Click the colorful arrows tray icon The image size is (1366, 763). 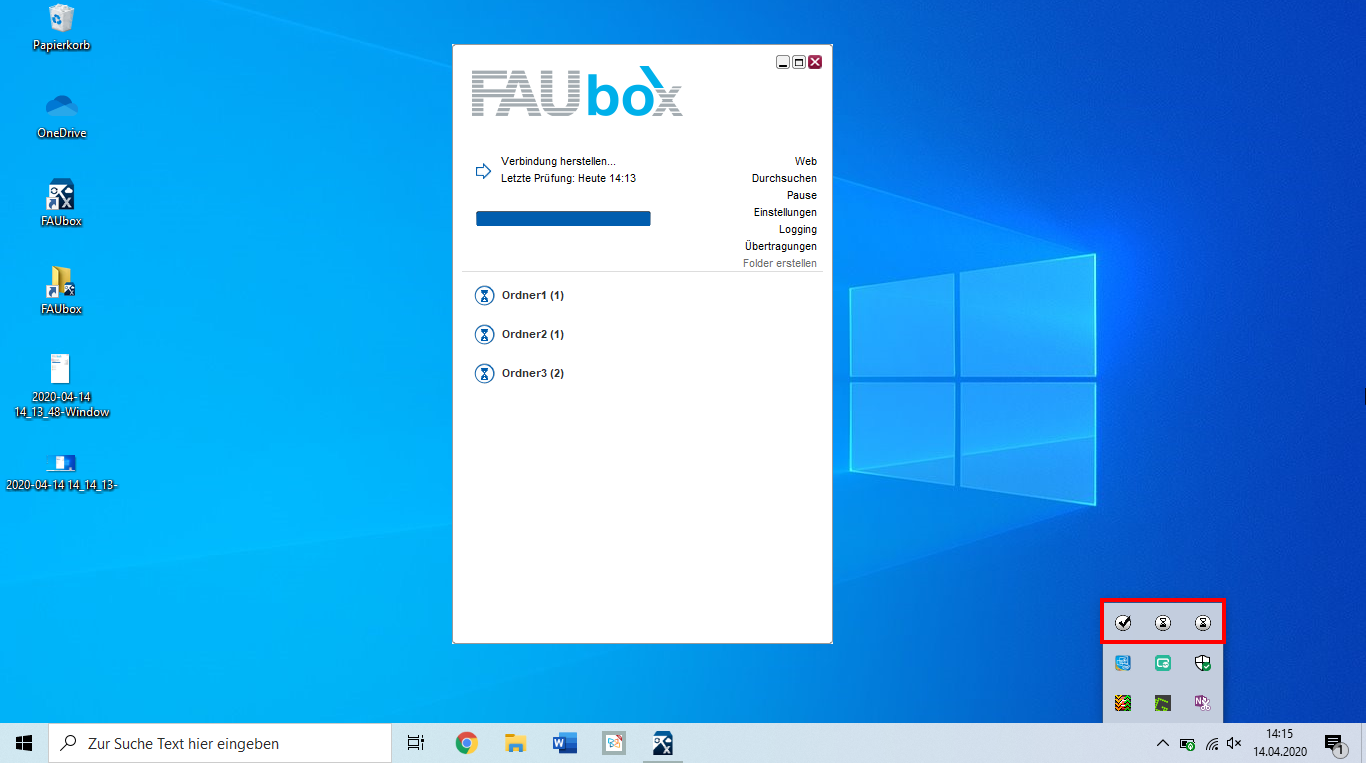1123,703
